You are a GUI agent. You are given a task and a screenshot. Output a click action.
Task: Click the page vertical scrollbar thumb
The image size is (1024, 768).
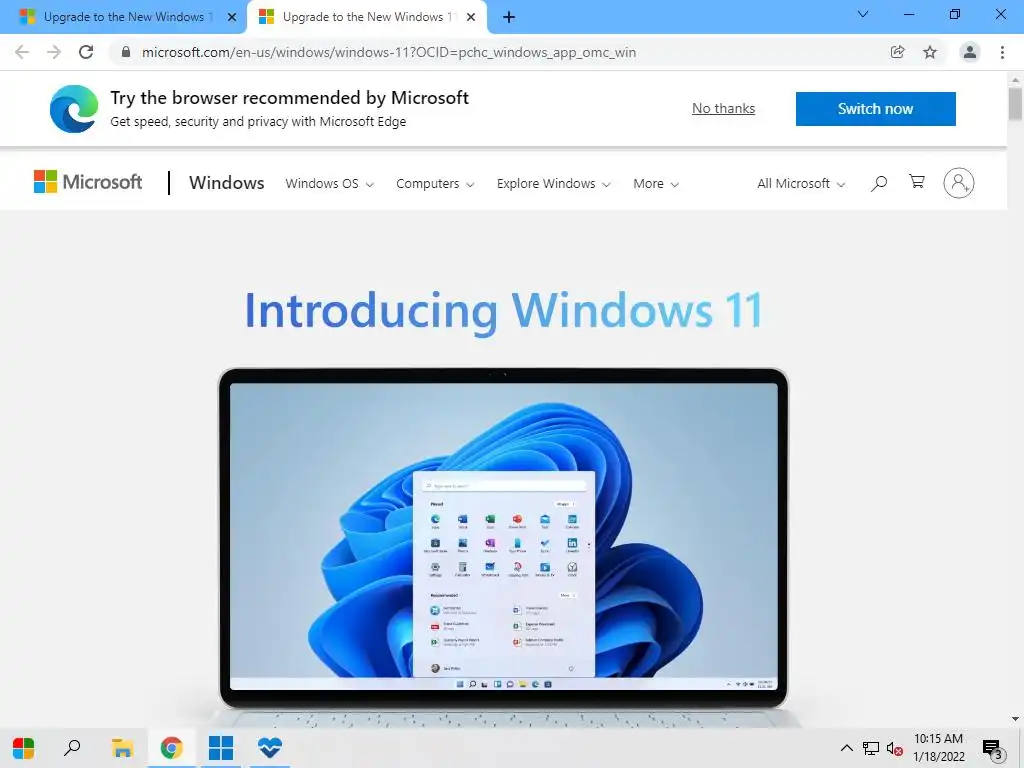point(1015,104)
